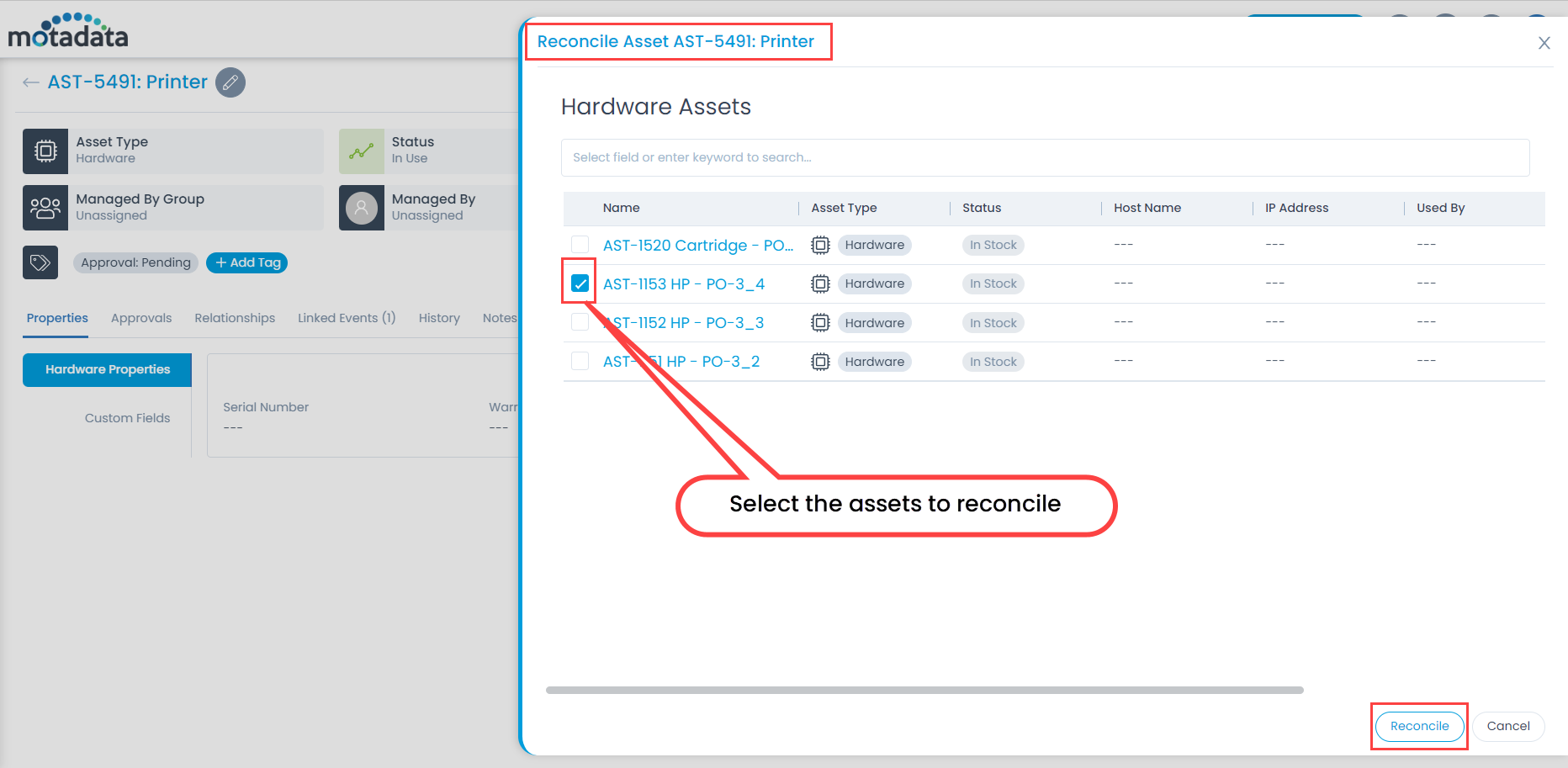1568x768 pixels.
Task: Click the Asset Type hardware chip icon
Action: [x=45, y=151]
